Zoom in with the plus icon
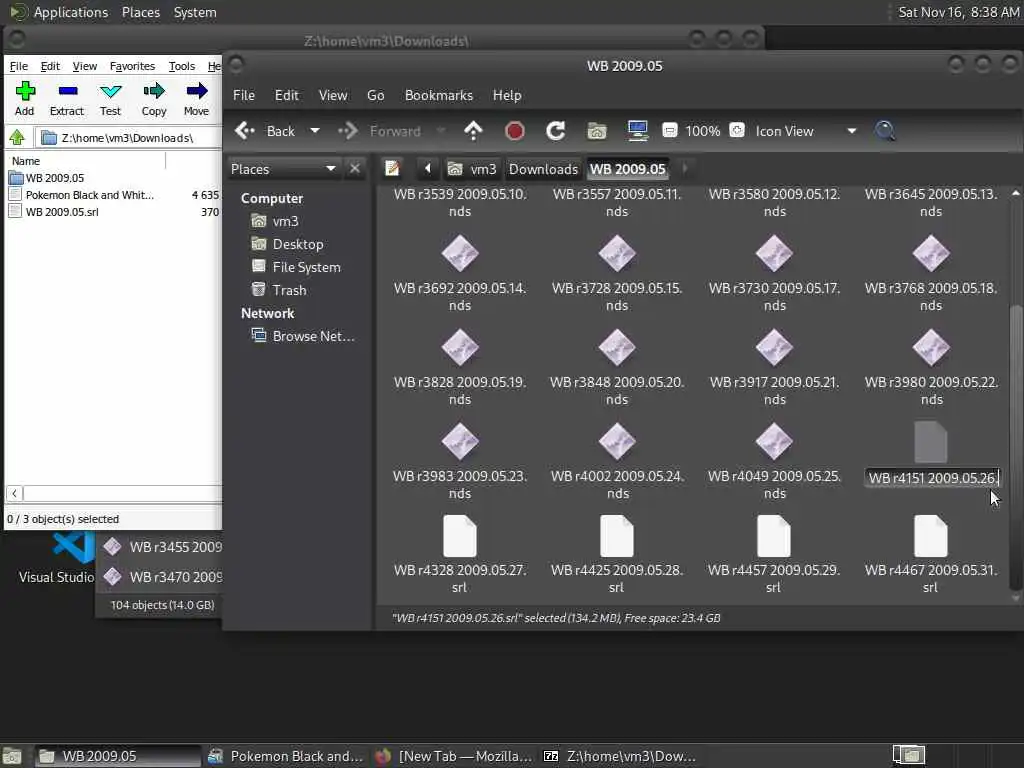 [x=737, y=131]
